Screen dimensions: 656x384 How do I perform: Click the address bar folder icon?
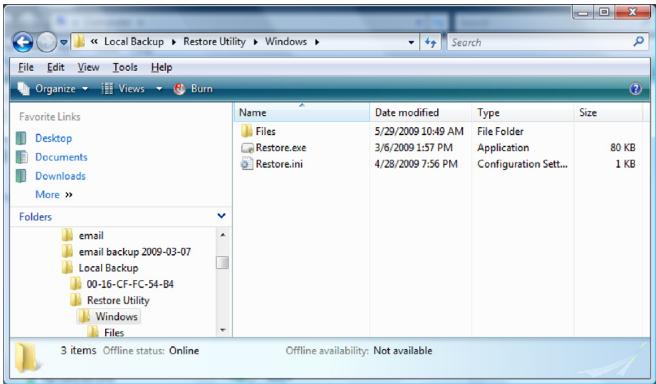[x=79, y=41]
